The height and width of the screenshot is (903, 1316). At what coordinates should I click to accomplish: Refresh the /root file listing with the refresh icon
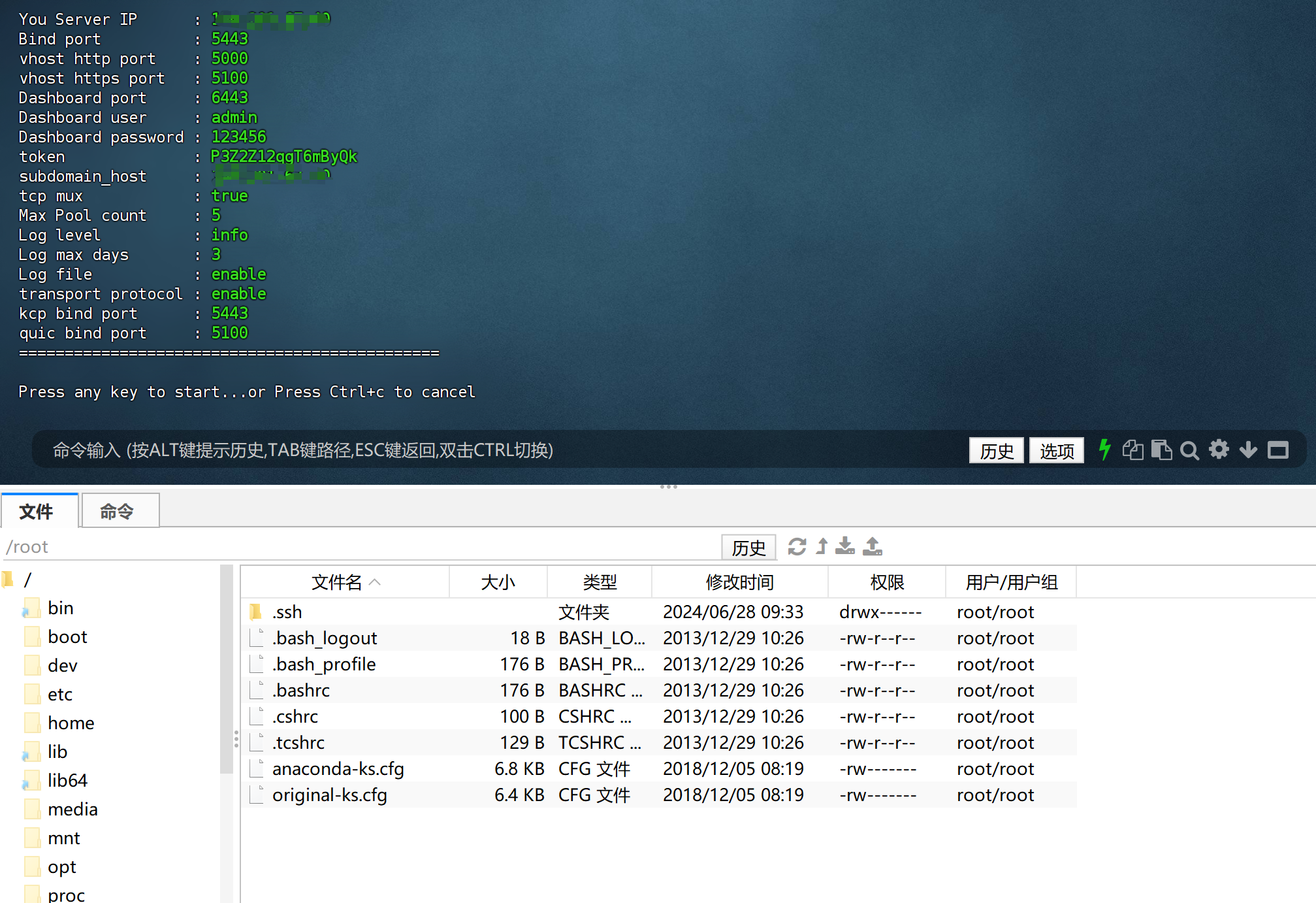point(798,547)
